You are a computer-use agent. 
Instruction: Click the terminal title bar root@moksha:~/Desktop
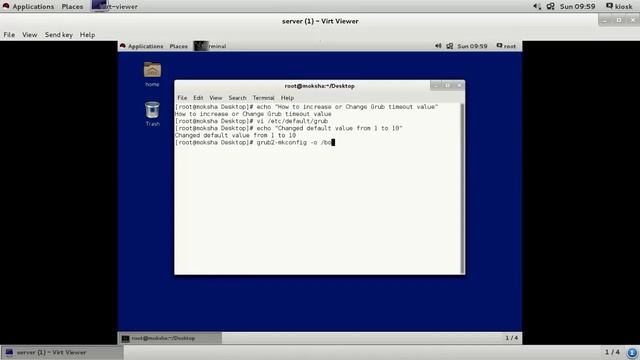coord(319,86)
